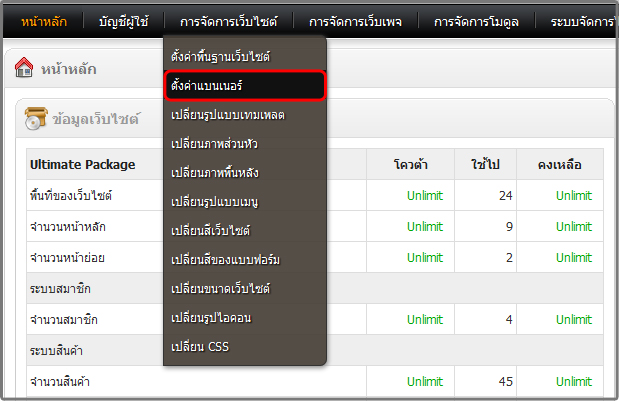
Task: Click the red home icon
Action: point(24,67)
